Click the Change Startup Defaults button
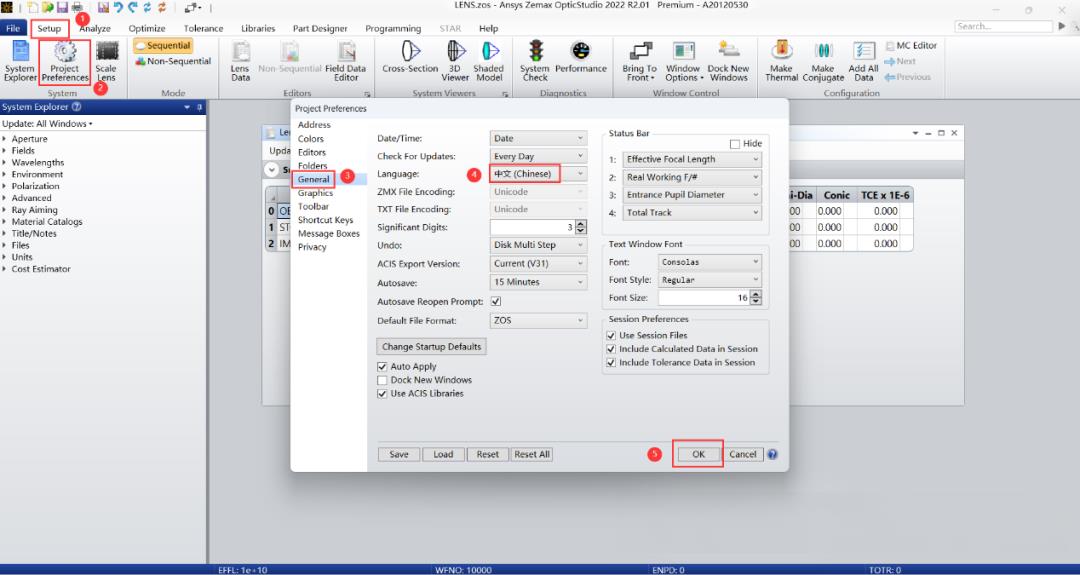Image resolution: width=1080 pixels, height=575 pixels. click(432, 346)
